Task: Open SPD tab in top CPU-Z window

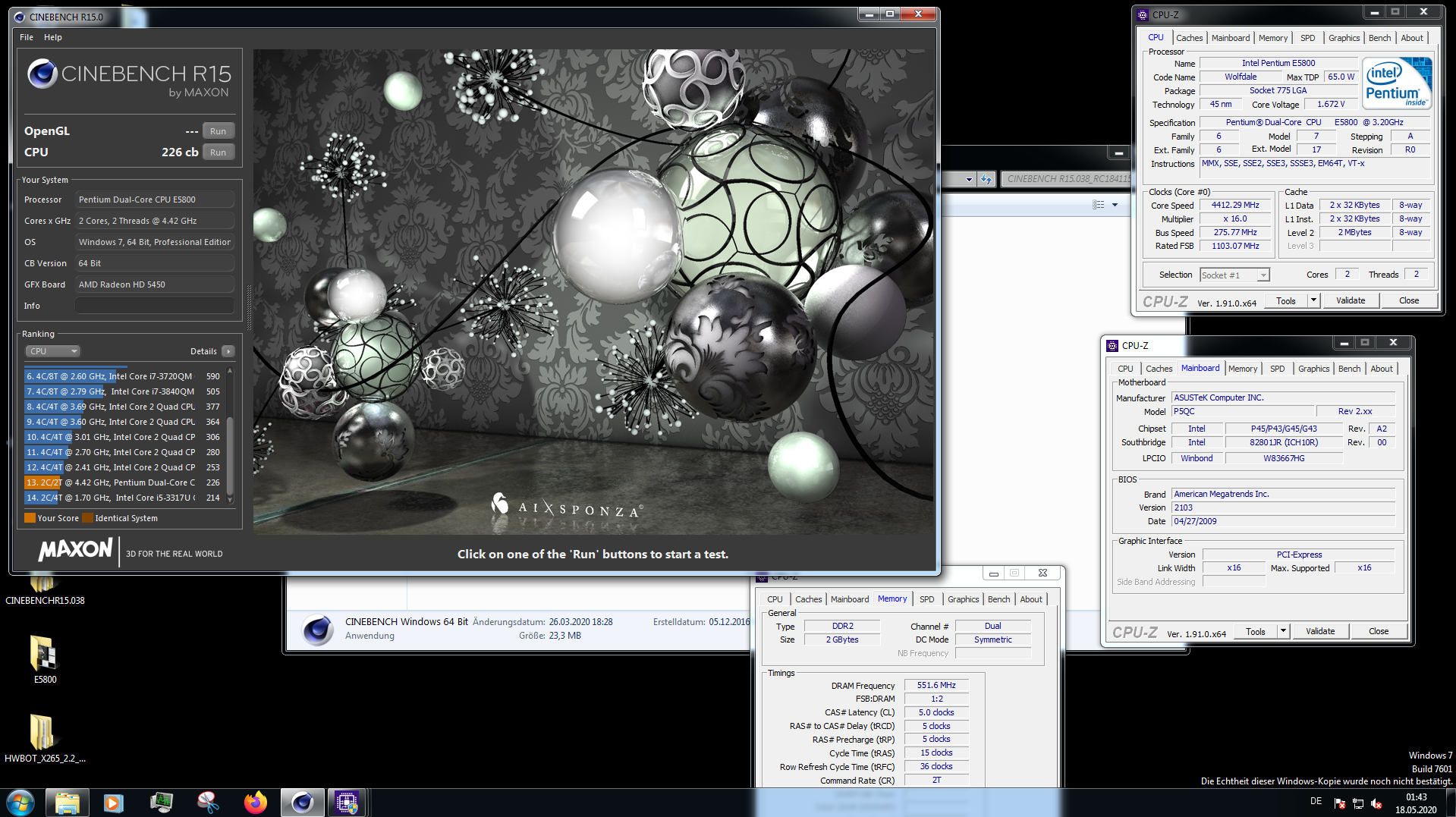Action: click(x=1307, y=38)
